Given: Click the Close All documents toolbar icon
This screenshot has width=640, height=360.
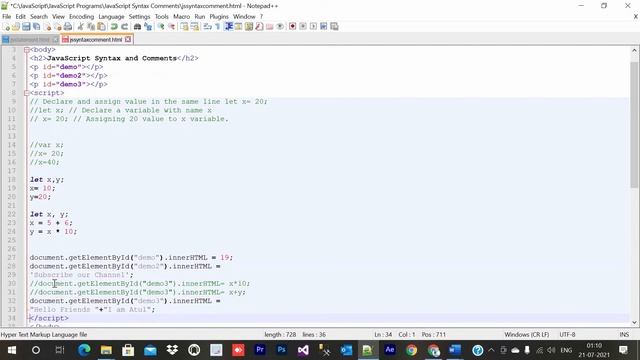Looking at the screenshot, I should coord(58,27).
